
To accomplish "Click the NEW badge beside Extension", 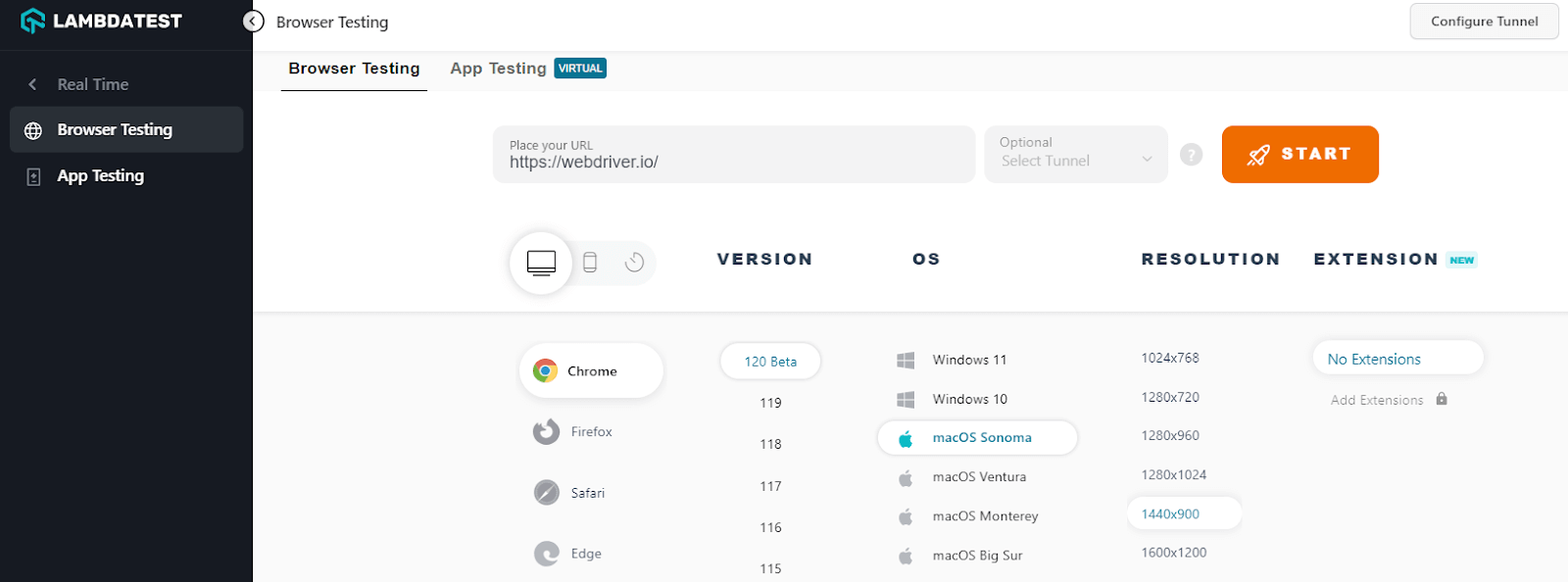I will pyautogui.click(x=1461, y=261).
